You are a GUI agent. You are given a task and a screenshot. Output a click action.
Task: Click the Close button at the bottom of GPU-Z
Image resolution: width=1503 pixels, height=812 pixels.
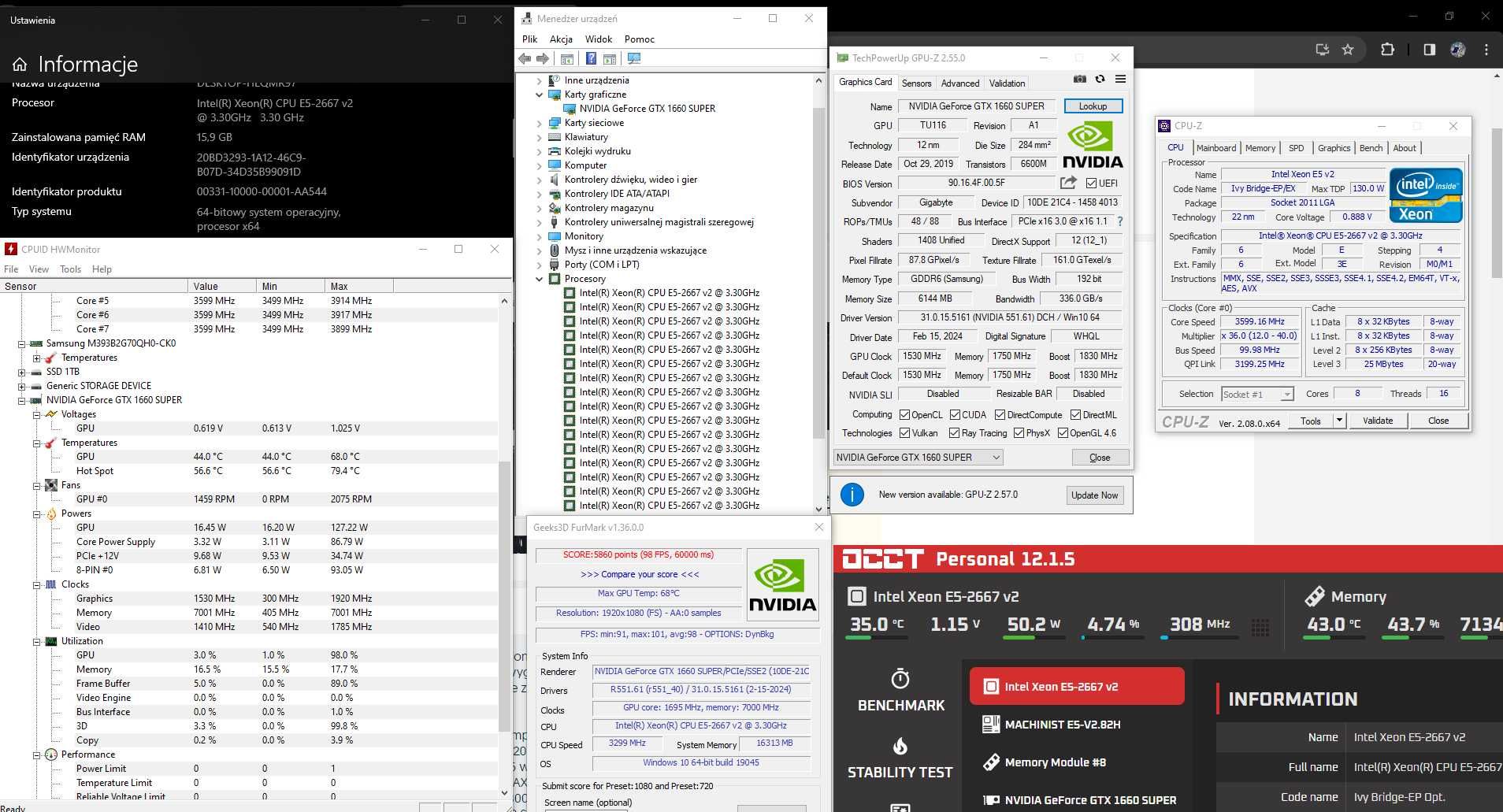point(1100,458)
